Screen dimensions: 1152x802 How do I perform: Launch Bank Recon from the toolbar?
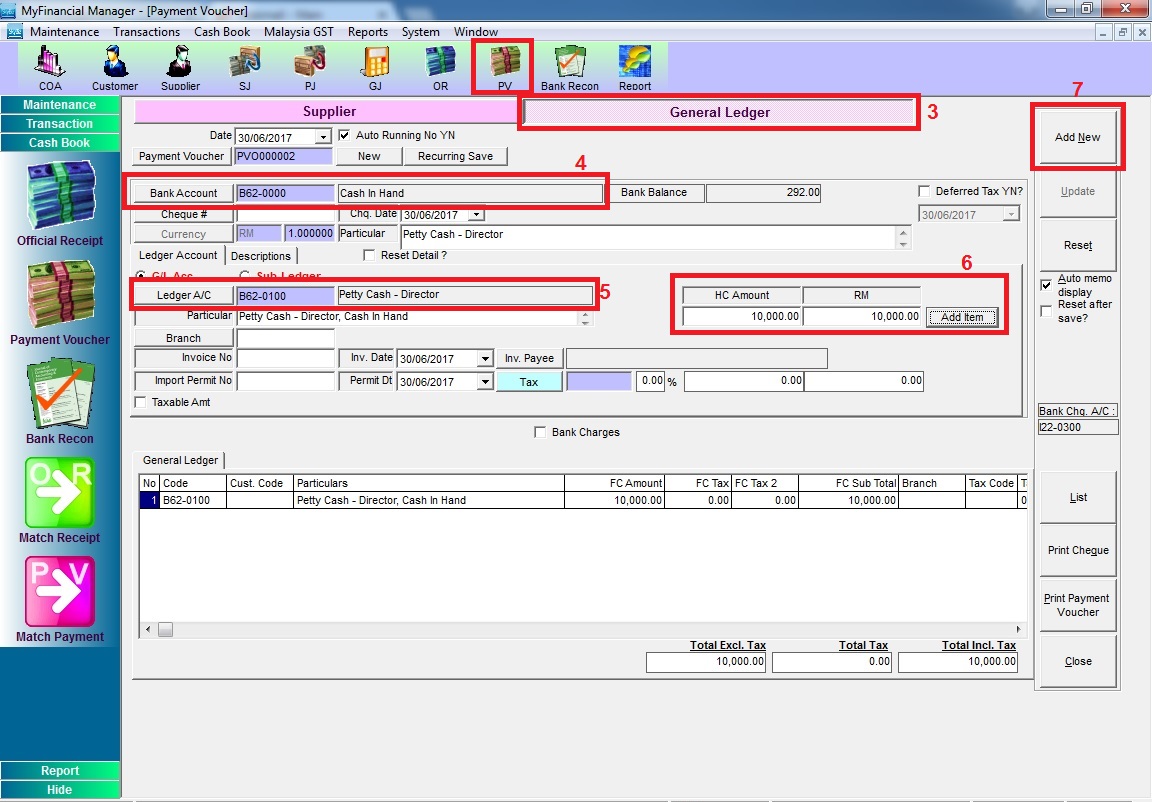click(570, 66)
